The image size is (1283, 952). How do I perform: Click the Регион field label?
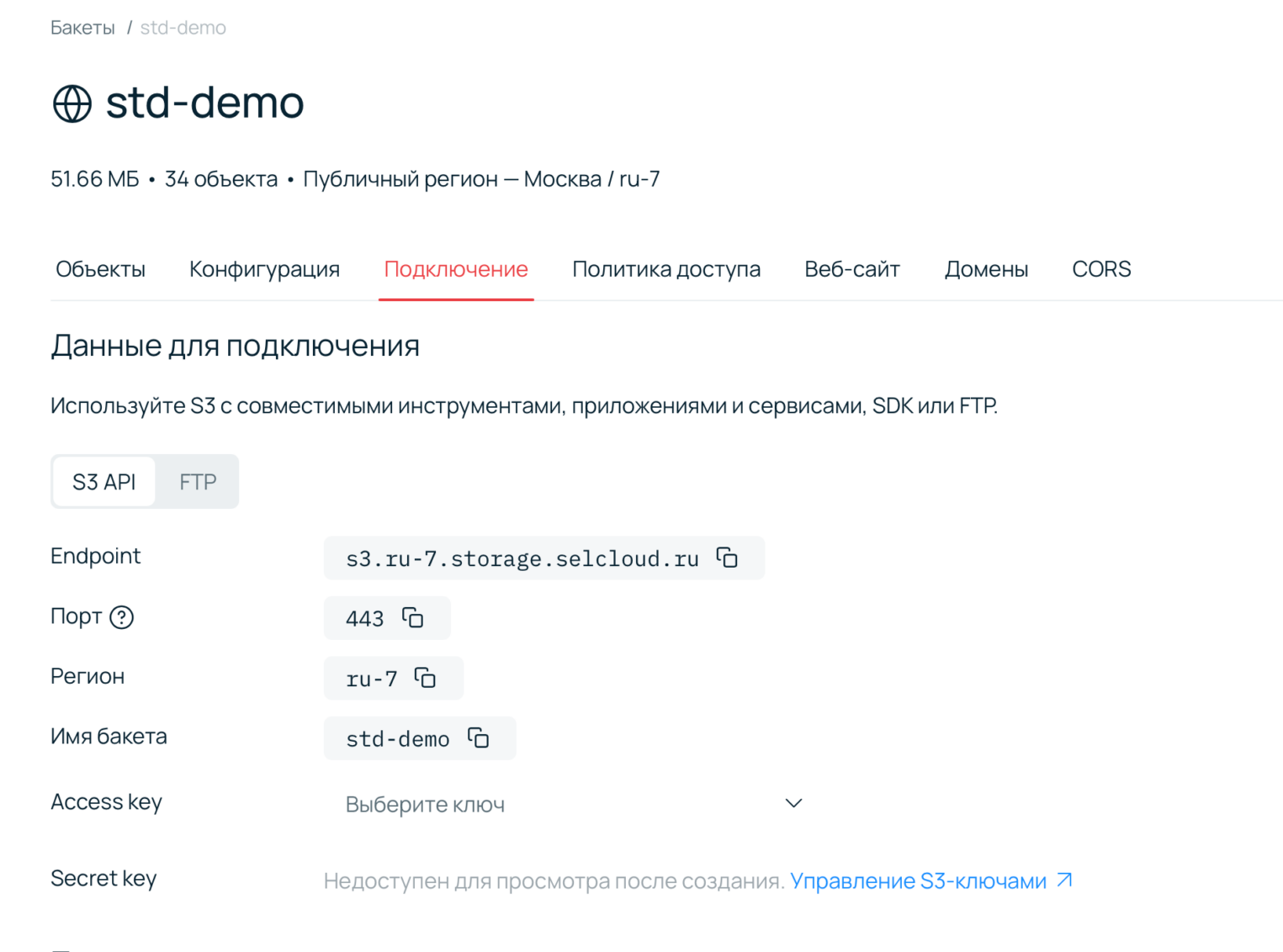point(87,676)
